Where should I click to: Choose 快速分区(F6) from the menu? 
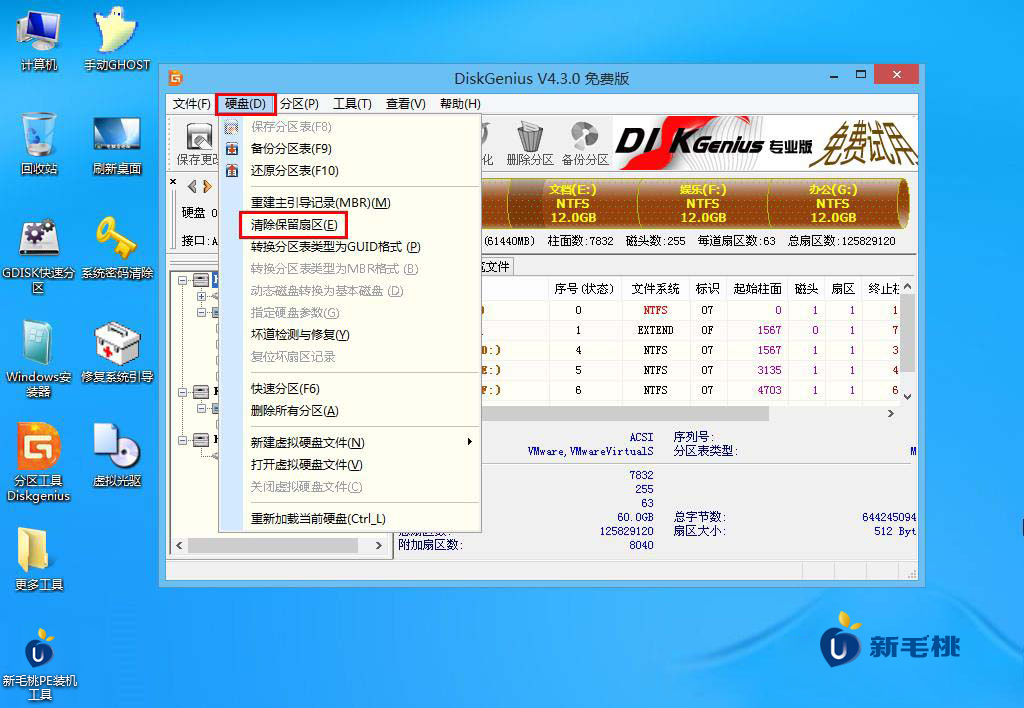(350, 389)
